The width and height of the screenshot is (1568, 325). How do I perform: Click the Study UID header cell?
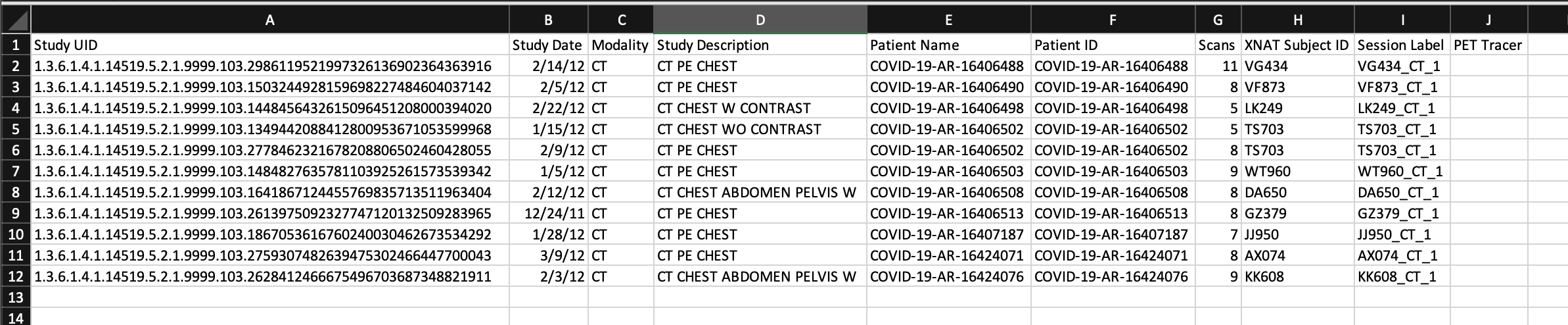269,45
